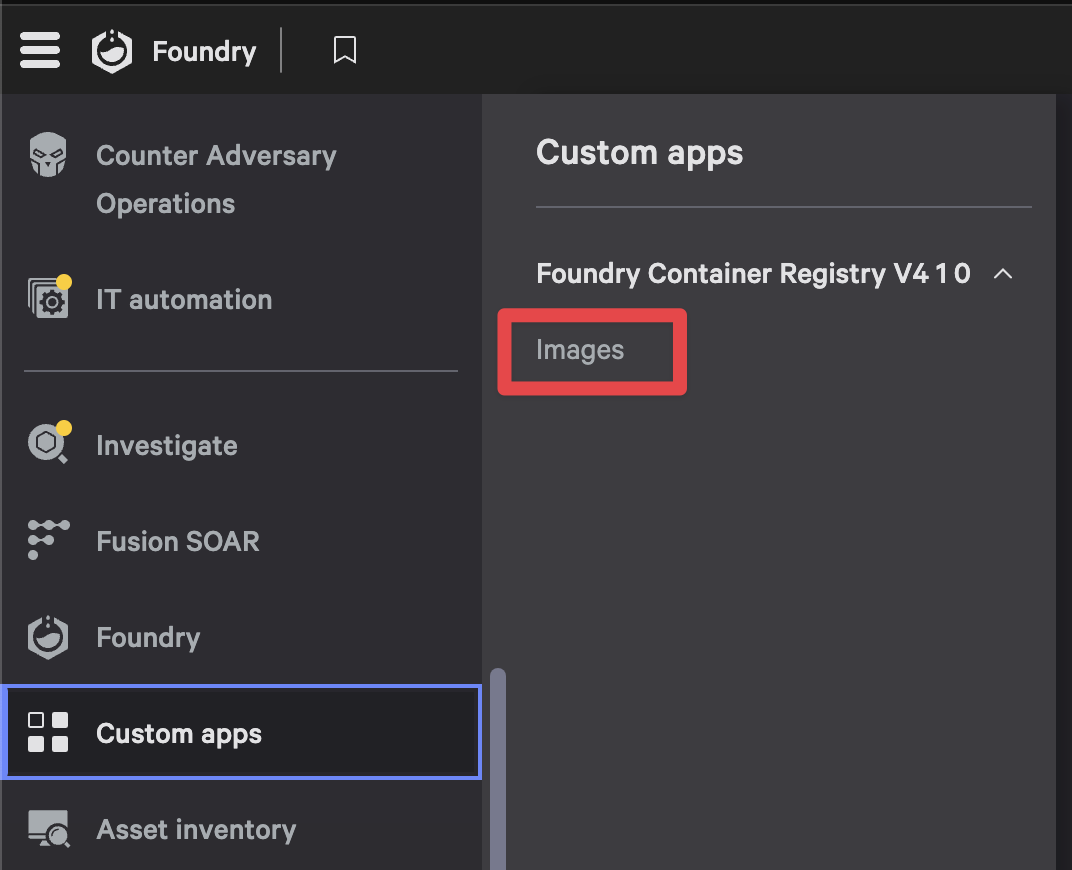Open the Investigate sidebar section
The image size is (1072, 870).
(x=167, y=446)
